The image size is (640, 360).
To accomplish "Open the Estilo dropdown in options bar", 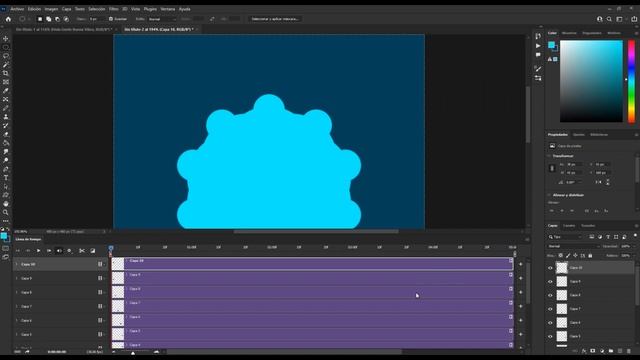I will click(162, 19).
